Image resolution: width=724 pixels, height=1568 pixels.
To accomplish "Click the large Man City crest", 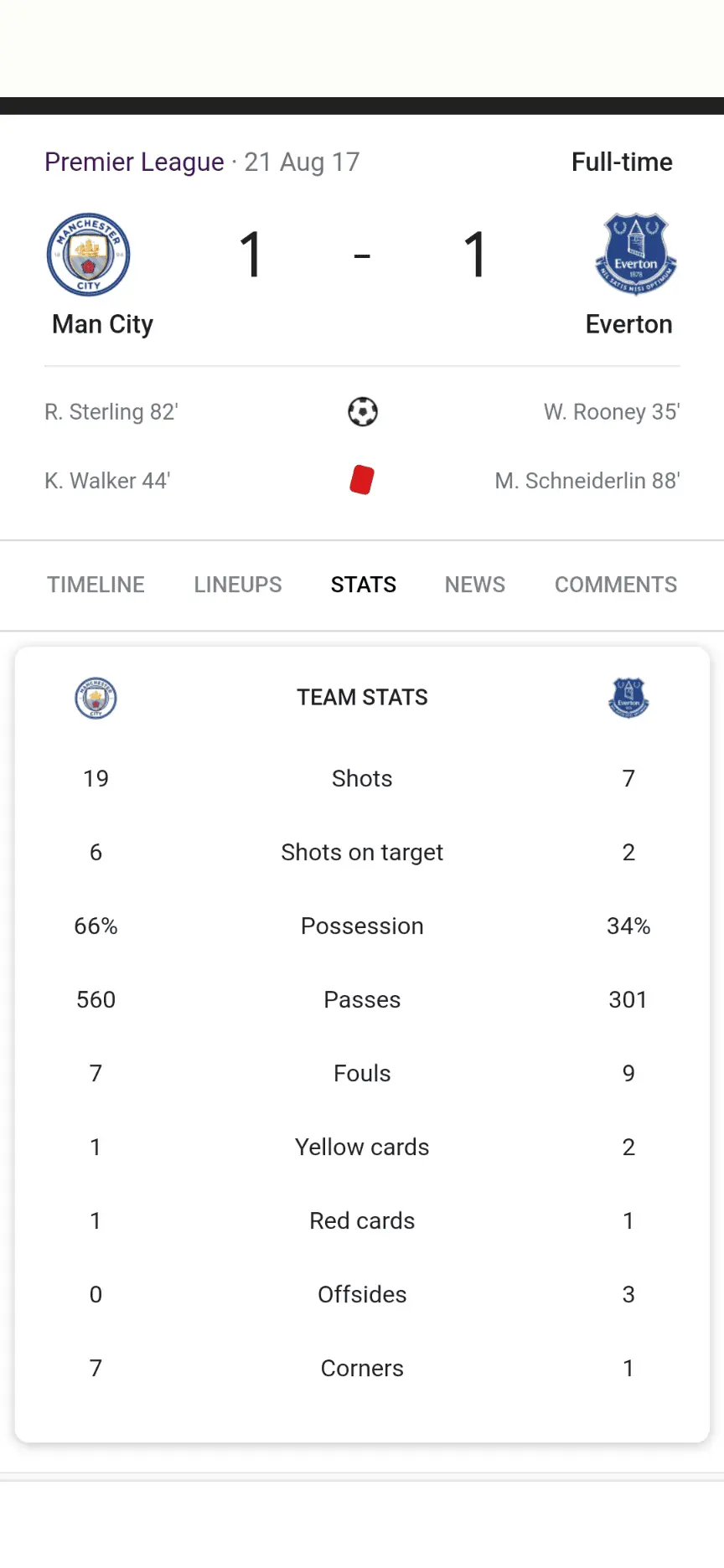I will pyautogui.click(x=88, y=255).
